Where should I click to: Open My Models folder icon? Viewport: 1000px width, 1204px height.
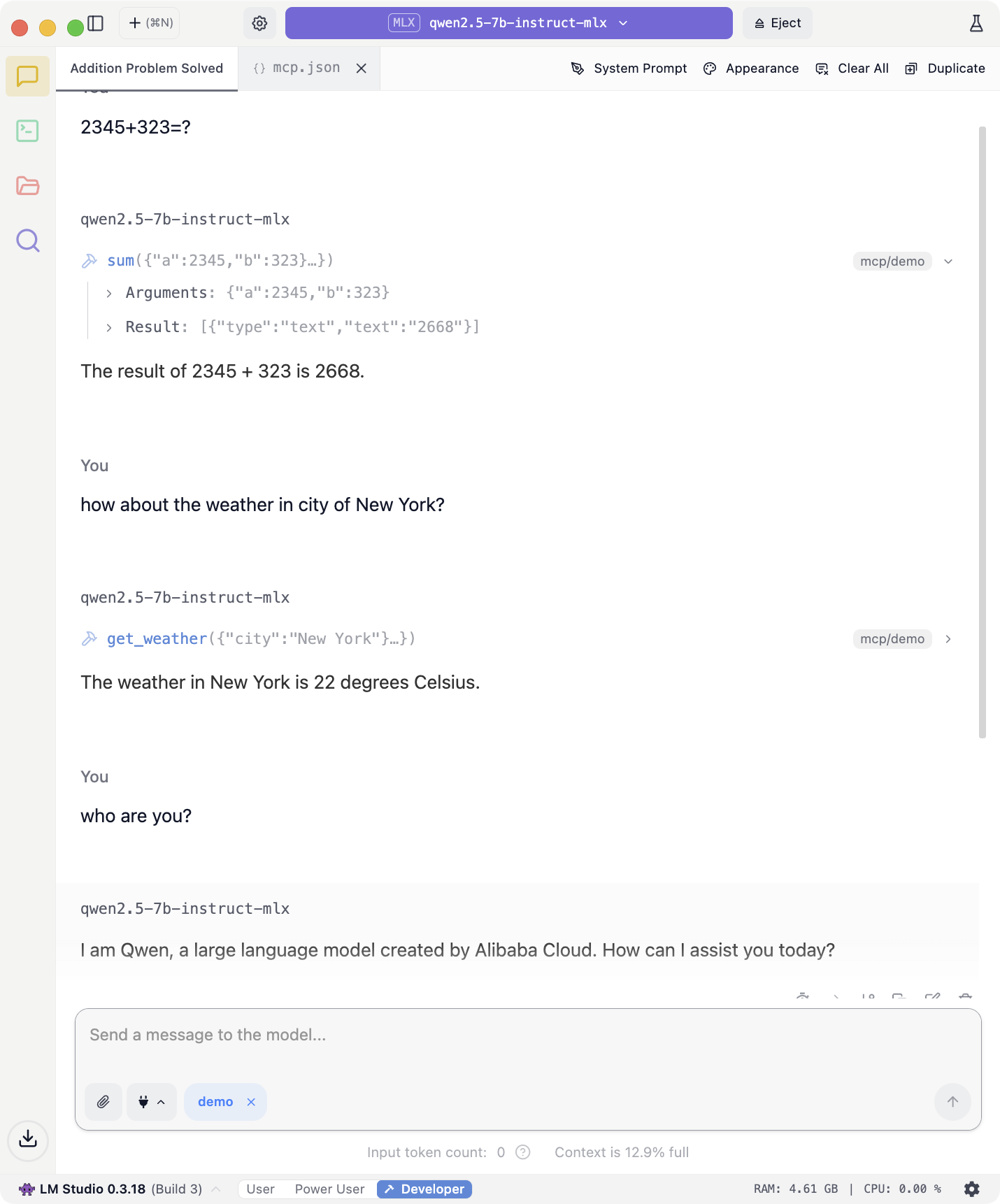[x=27, y=185]
